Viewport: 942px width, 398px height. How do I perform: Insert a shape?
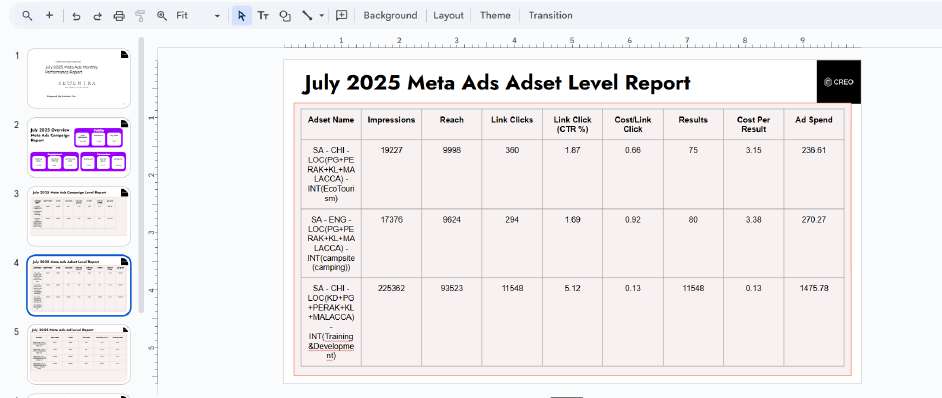(x=285, y=16)
